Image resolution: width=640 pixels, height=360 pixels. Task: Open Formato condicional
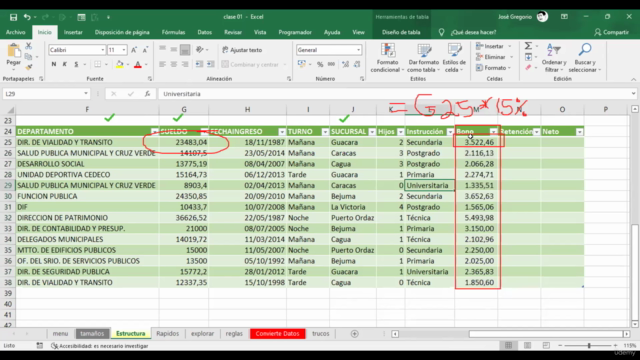pyautogui.click(x=387, y=58)
